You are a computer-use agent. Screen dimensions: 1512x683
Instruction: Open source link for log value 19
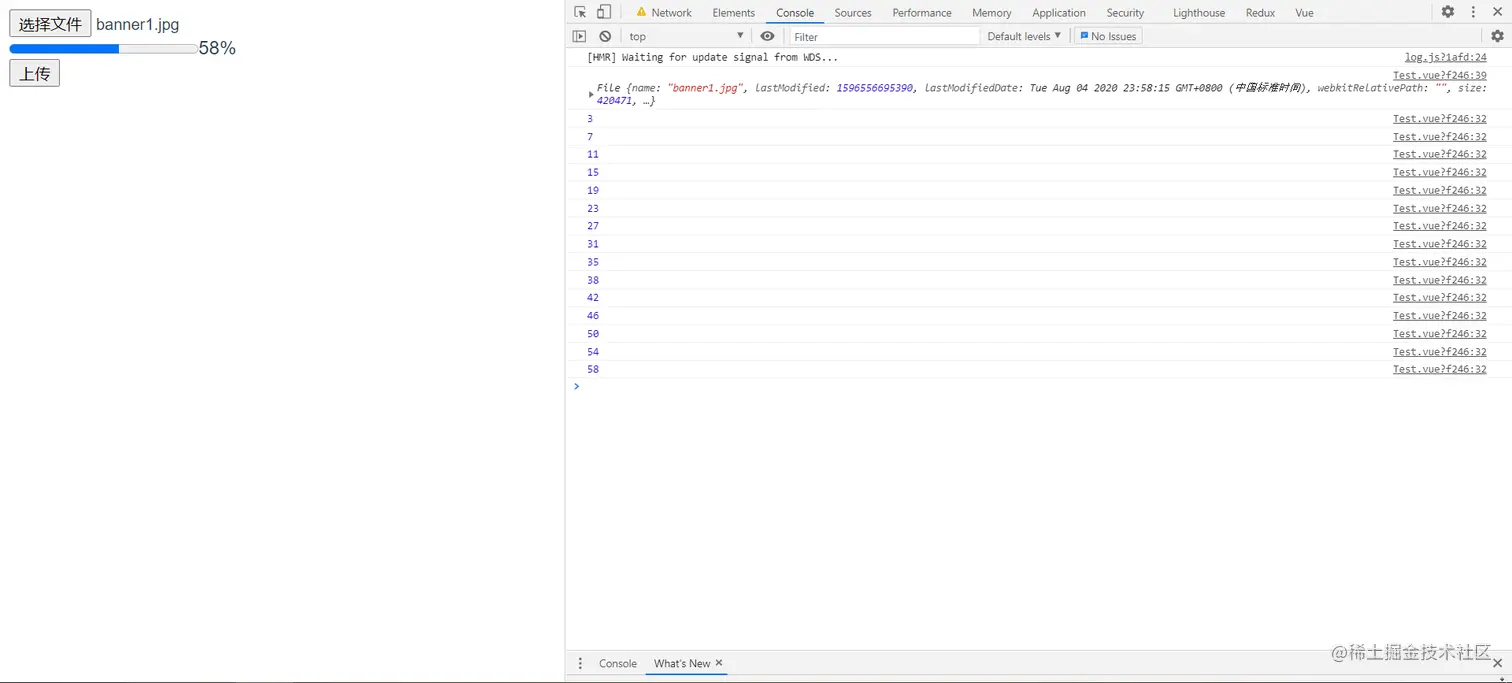pos(1439,190)
